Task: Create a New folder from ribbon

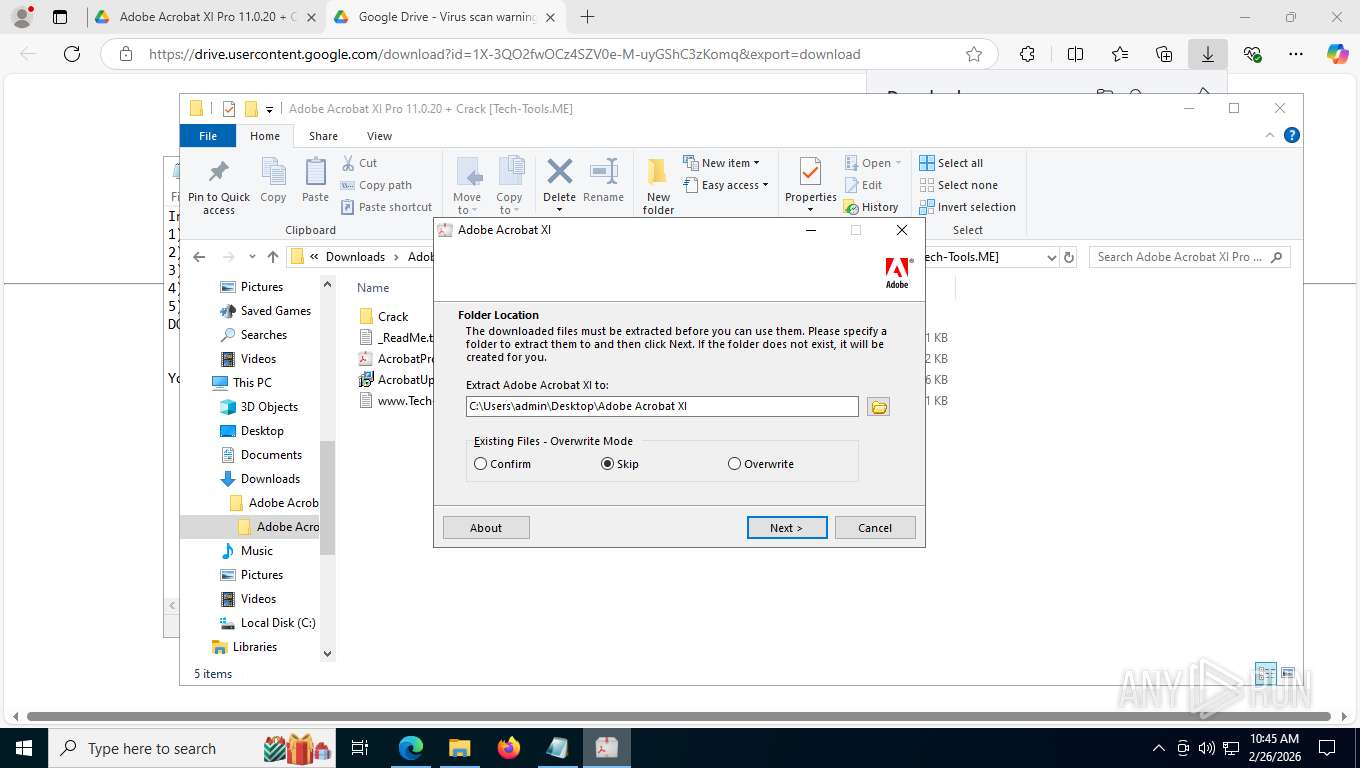Action: click(658, 186)
